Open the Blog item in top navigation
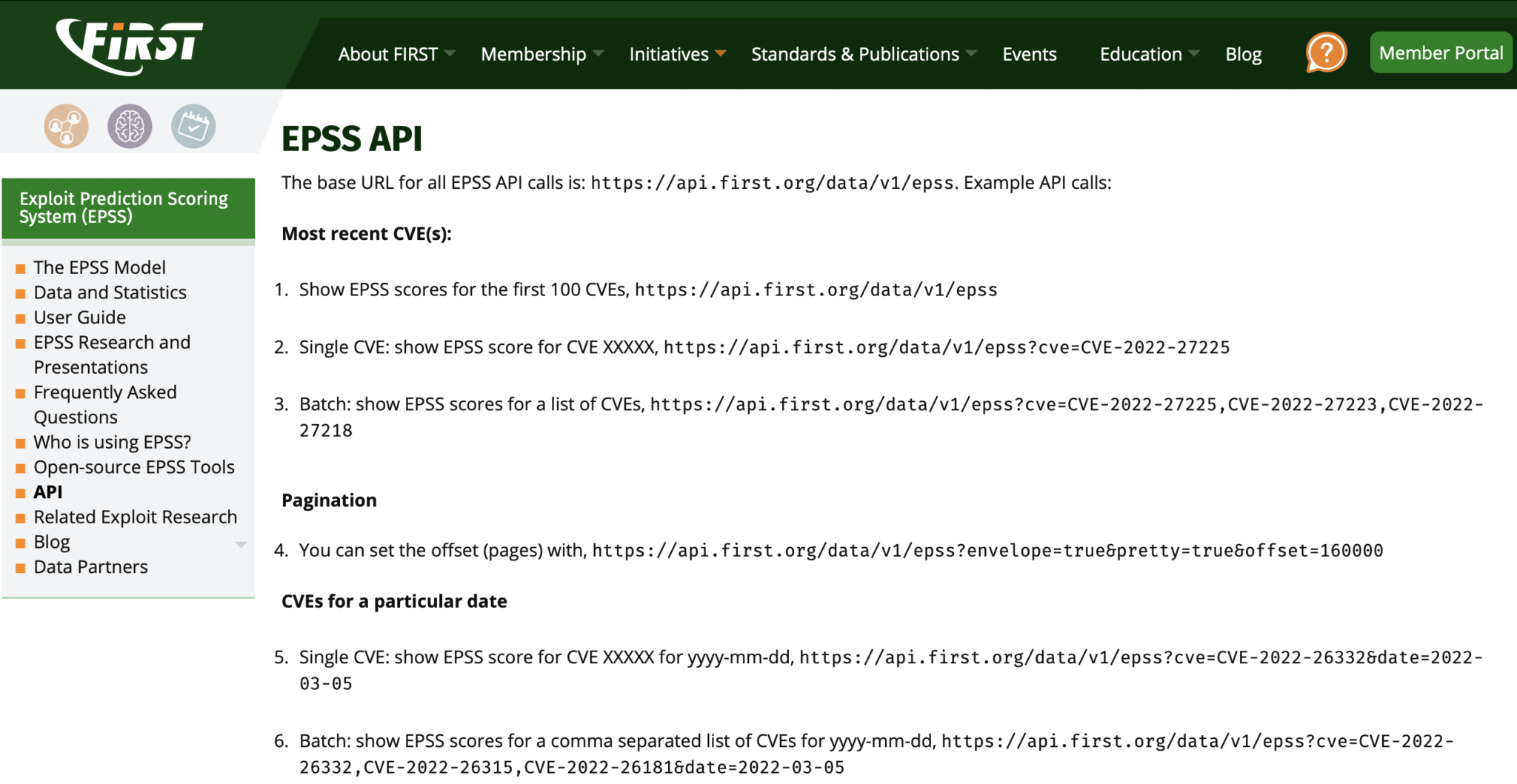 (1243, 54)
